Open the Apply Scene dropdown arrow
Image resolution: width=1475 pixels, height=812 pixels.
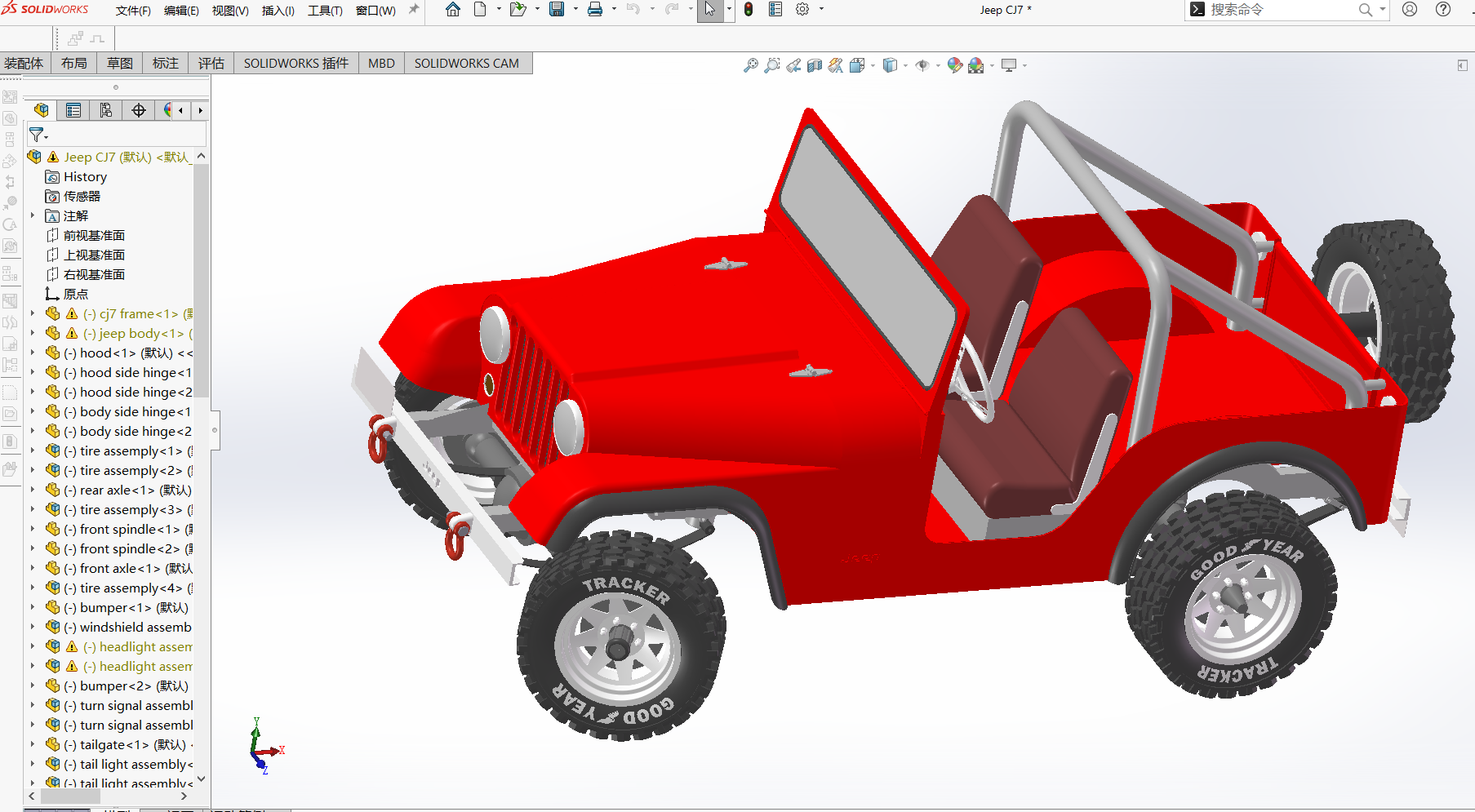992,65
